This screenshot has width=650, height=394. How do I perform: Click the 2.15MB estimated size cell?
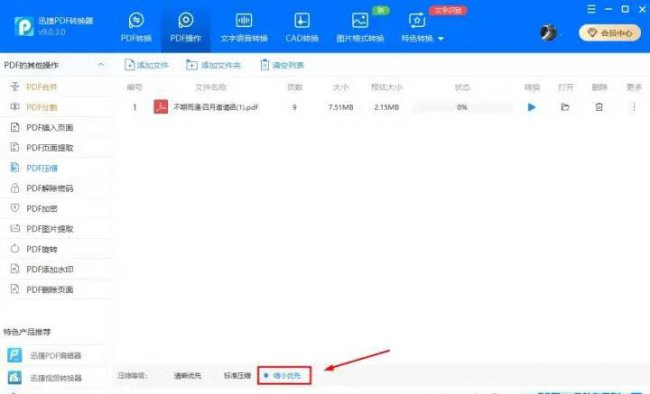[386, 107]
